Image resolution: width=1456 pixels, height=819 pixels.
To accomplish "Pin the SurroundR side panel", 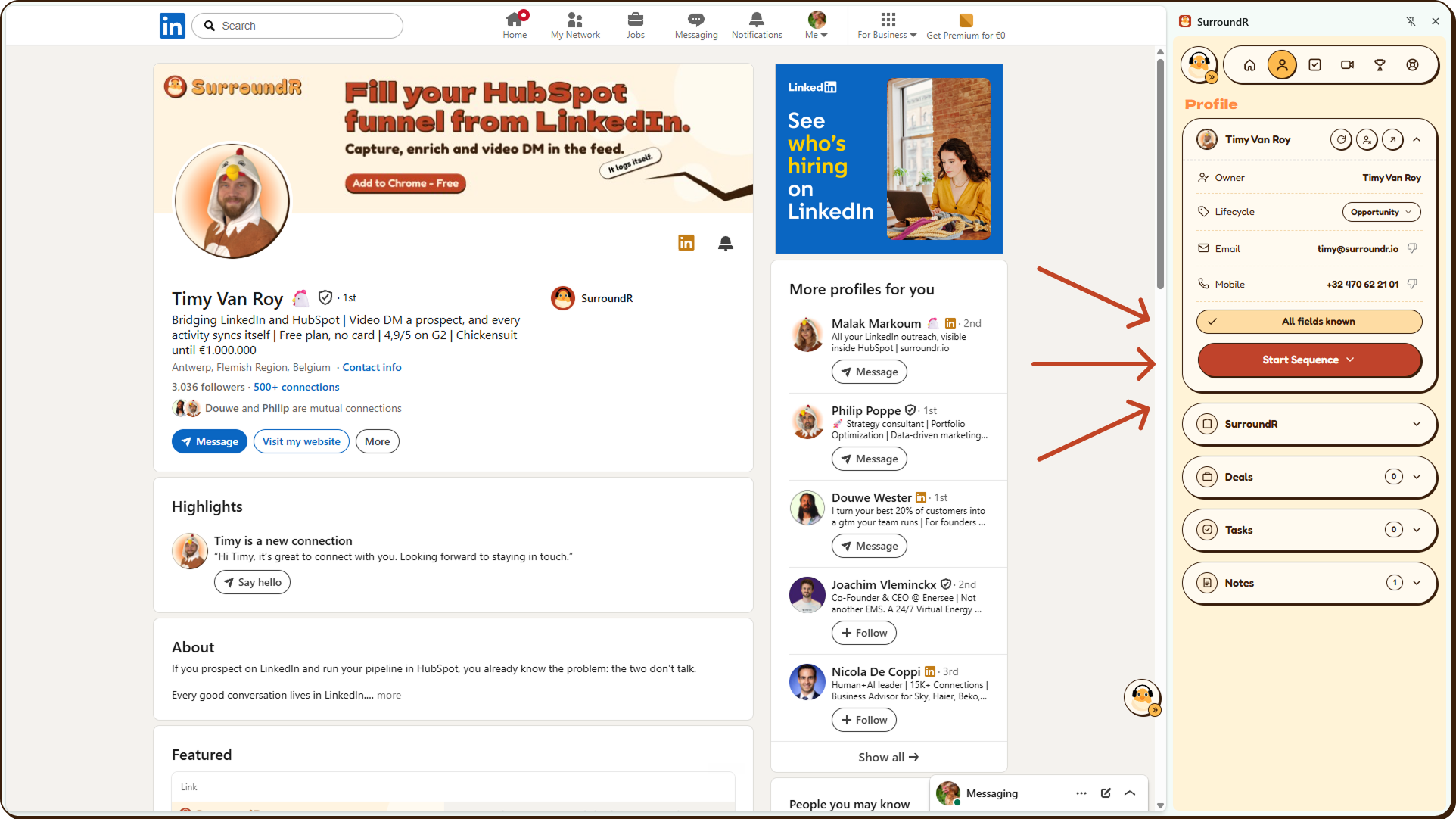I will pyautogui.click(x=1411, y=21).
